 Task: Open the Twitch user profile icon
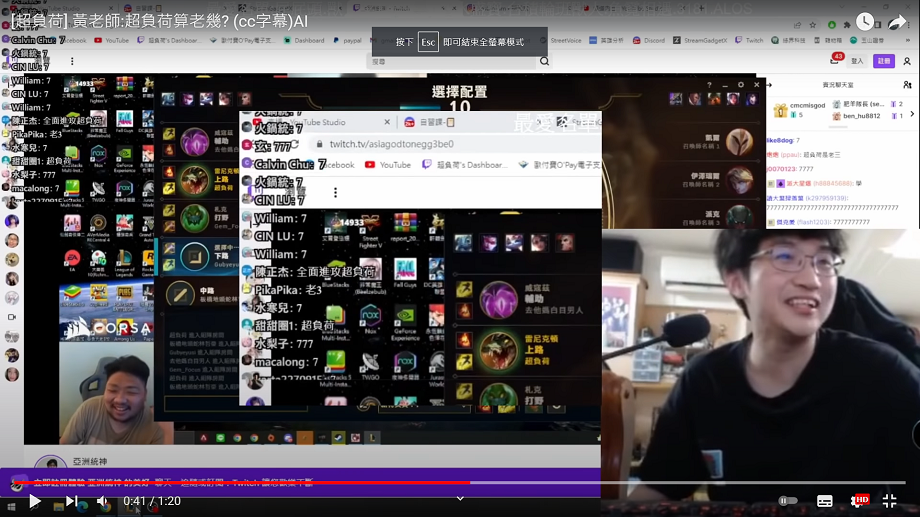[907, 61]
